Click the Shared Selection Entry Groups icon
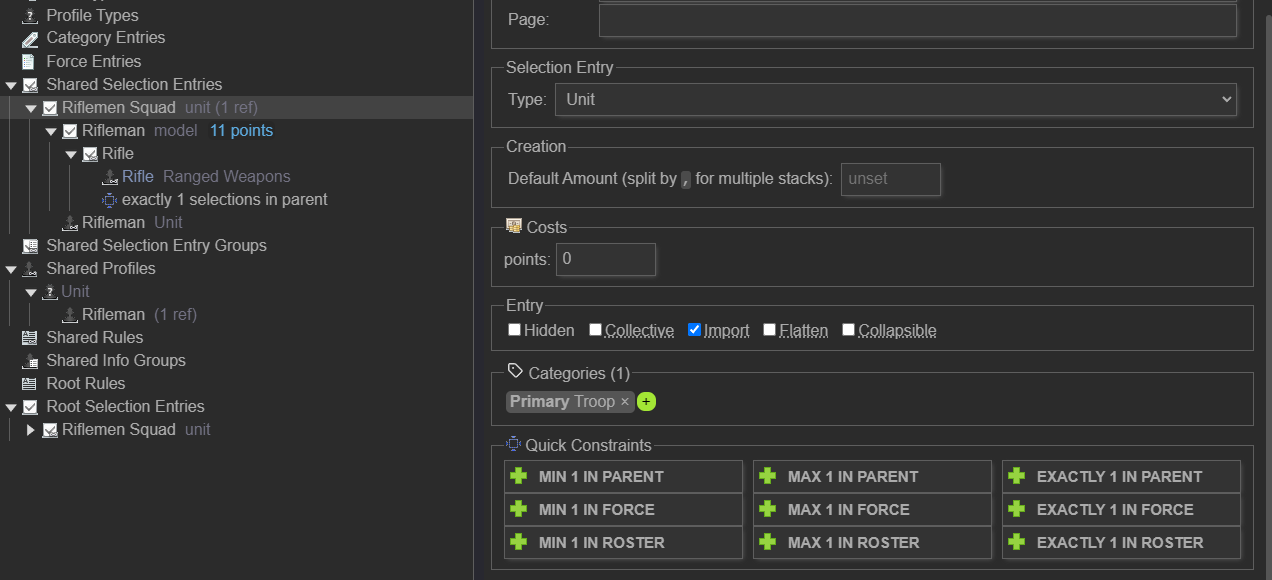 coord(30,246)
